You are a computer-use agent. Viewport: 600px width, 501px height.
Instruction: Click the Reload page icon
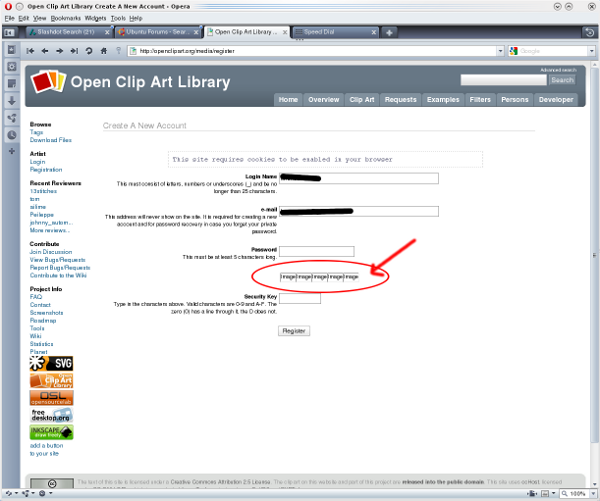[x=89, y=50]
